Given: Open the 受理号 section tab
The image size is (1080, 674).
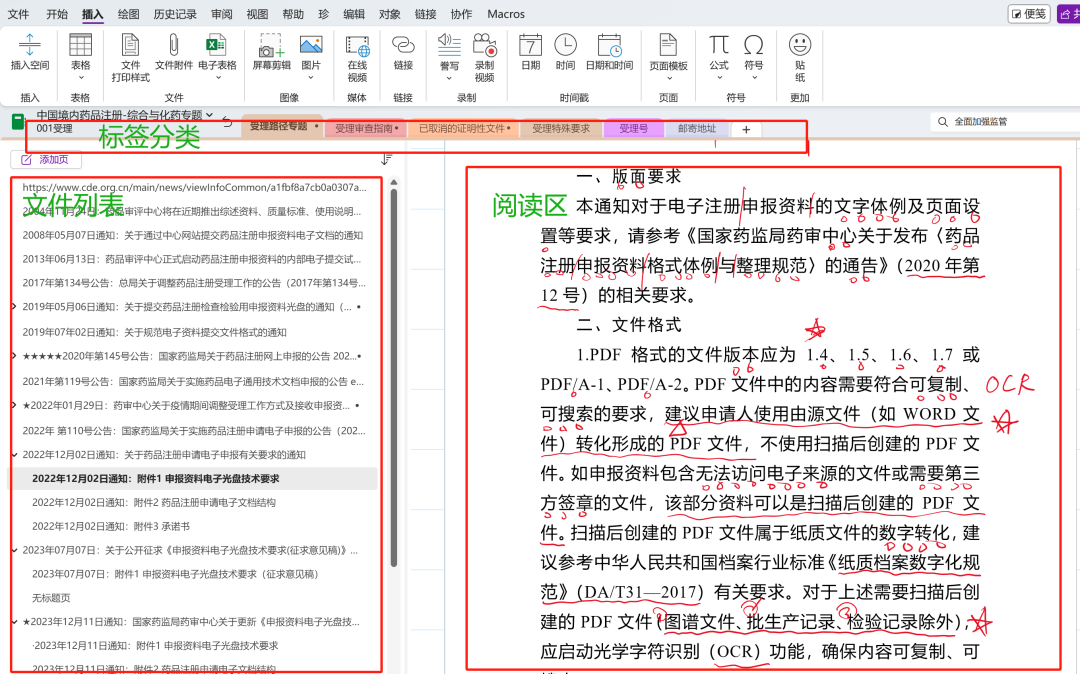Looking at the screenshot, I should click(634, 128).
